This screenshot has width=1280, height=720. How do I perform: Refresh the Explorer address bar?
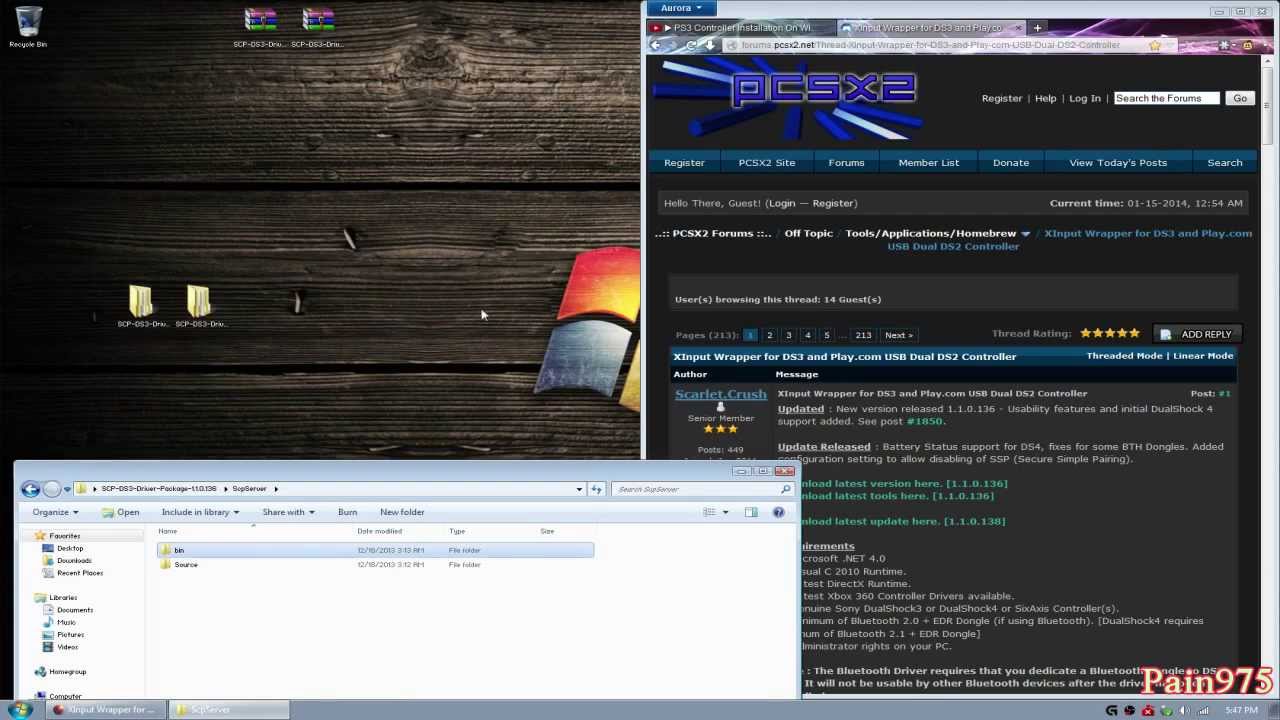(x=597, y=489)
